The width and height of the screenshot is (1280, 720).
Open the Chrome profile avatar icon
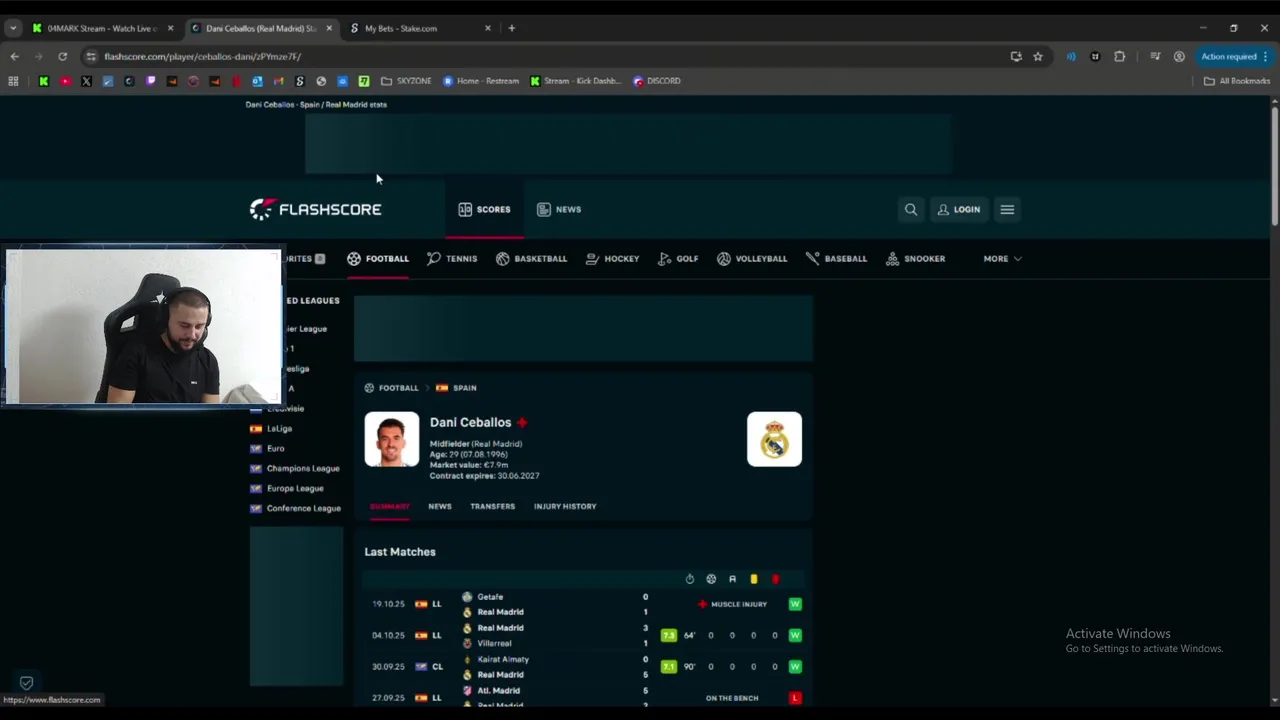(x=1179, y=56)
